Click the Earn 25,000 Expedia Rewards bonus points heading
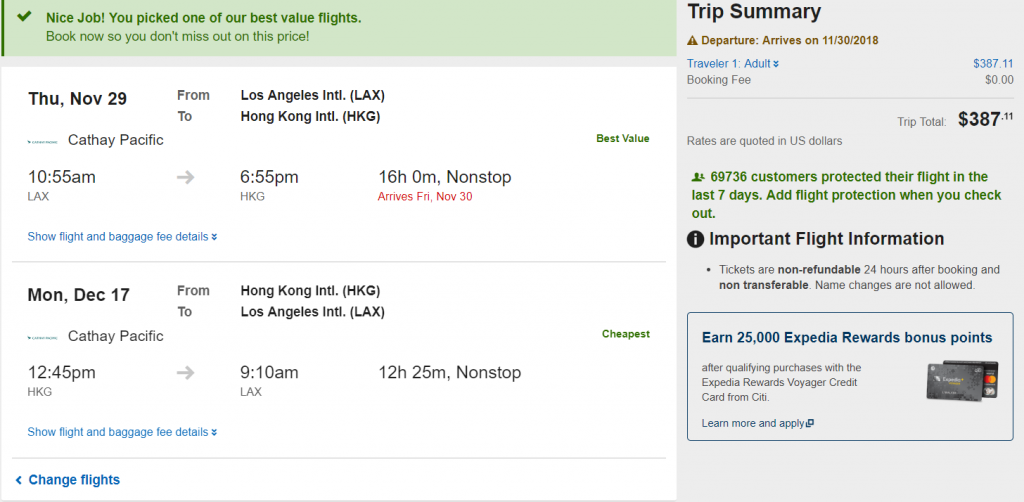Screen dimensions: 1024x502 [847, 338]
